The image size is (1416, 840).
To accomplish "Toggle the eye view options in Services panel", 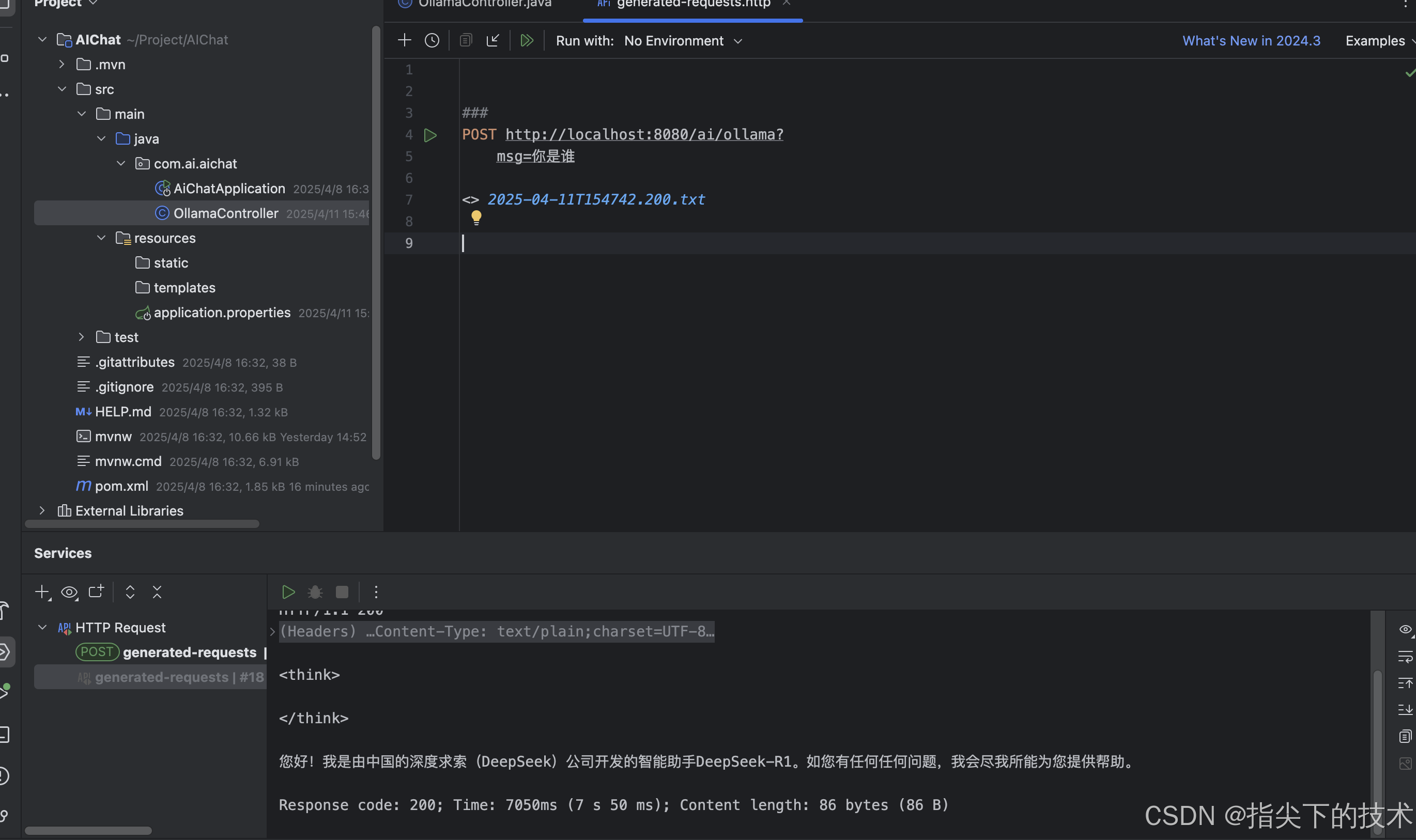I will coord(69,592).
